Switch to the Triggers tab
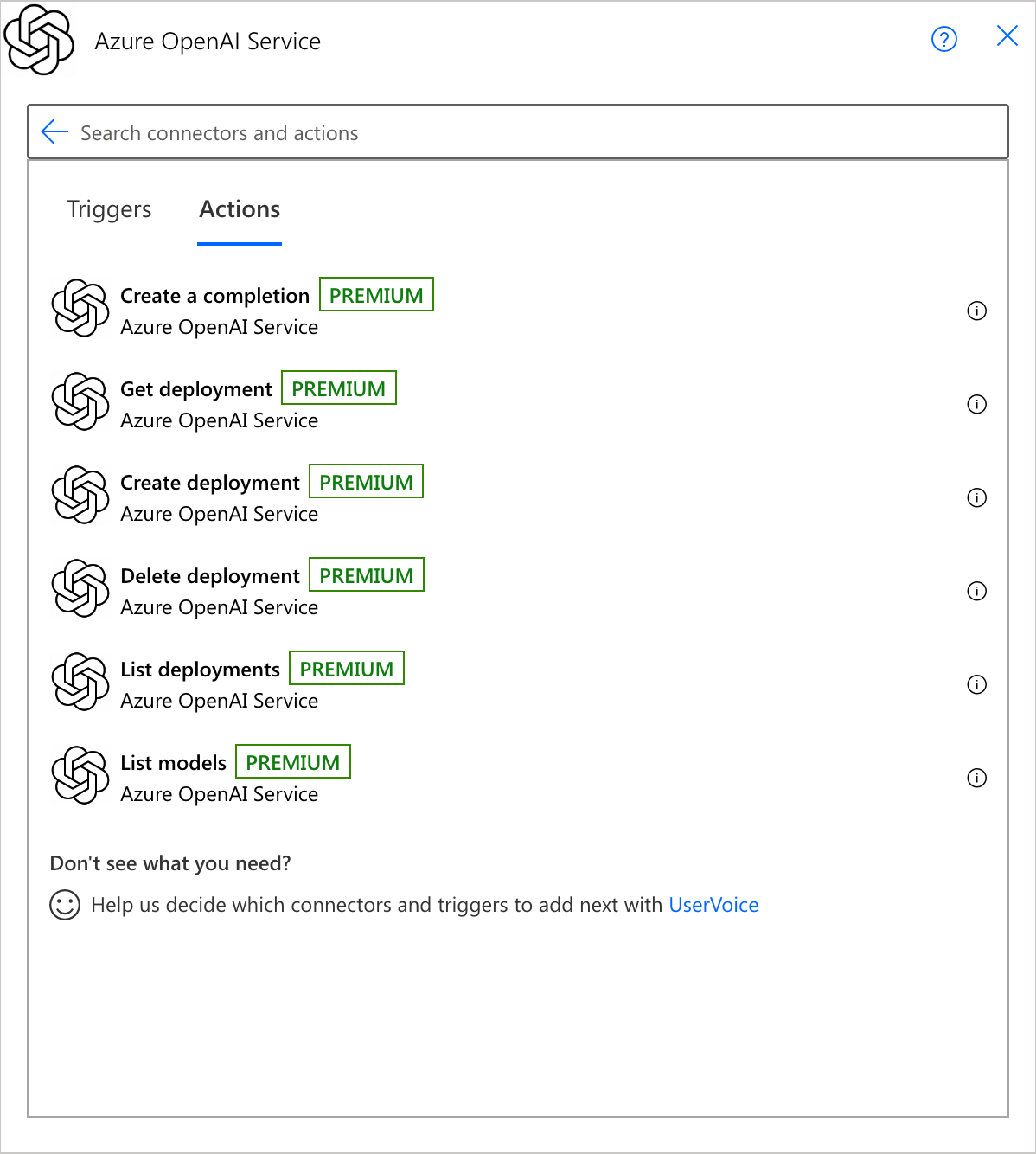Image resolution: width=1036 pixels, height=1154 pixels. click(109, 209)
